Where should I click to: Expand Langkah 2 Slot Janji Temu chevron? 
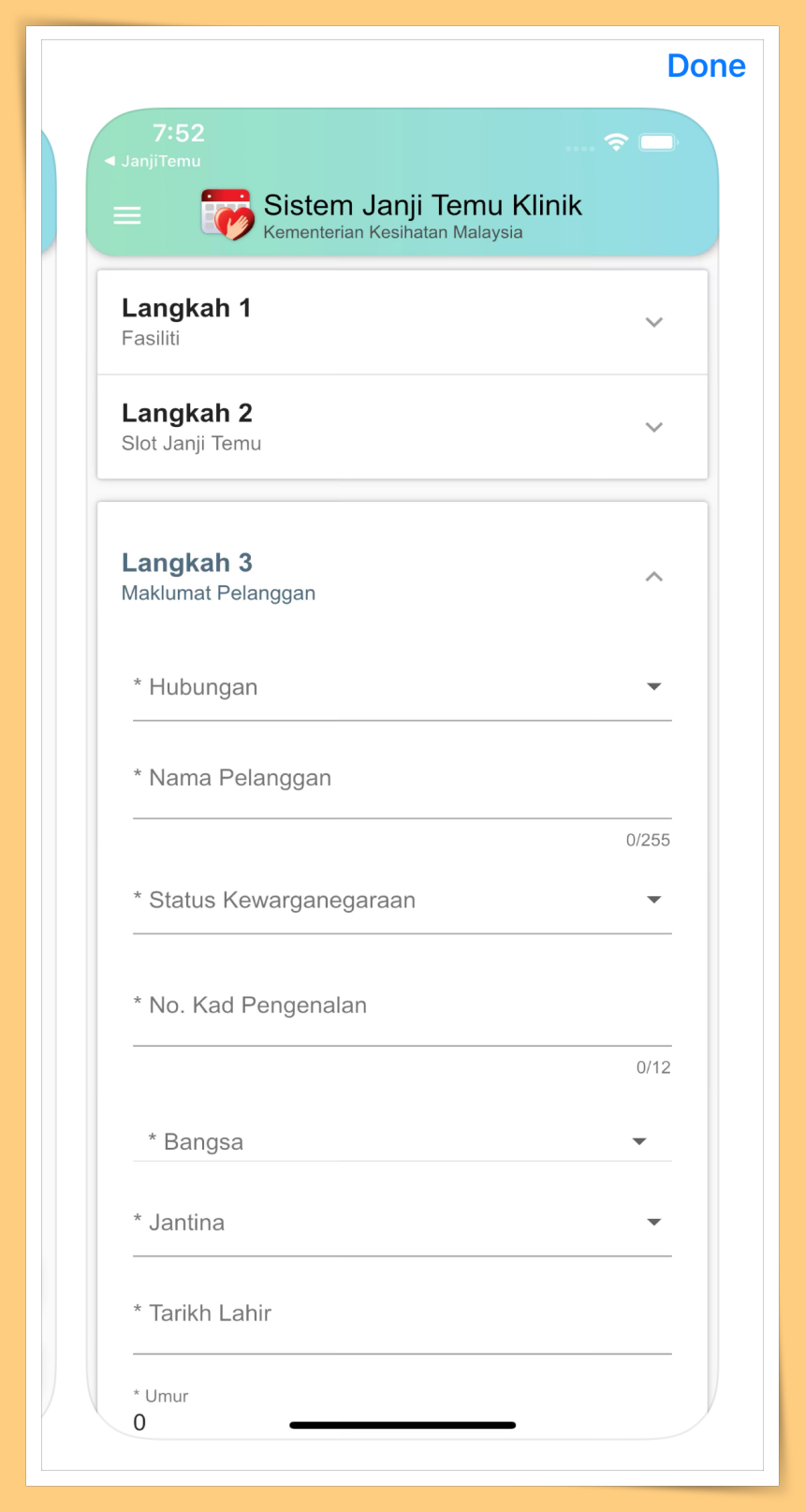[654, 427]
